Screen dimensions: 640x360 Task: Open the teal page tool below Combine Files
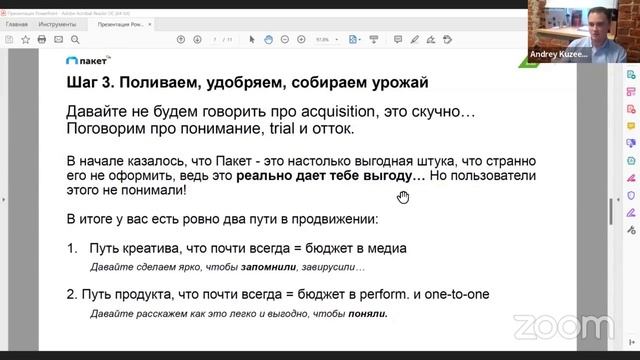pyautogui.click(x=631, y=160)
